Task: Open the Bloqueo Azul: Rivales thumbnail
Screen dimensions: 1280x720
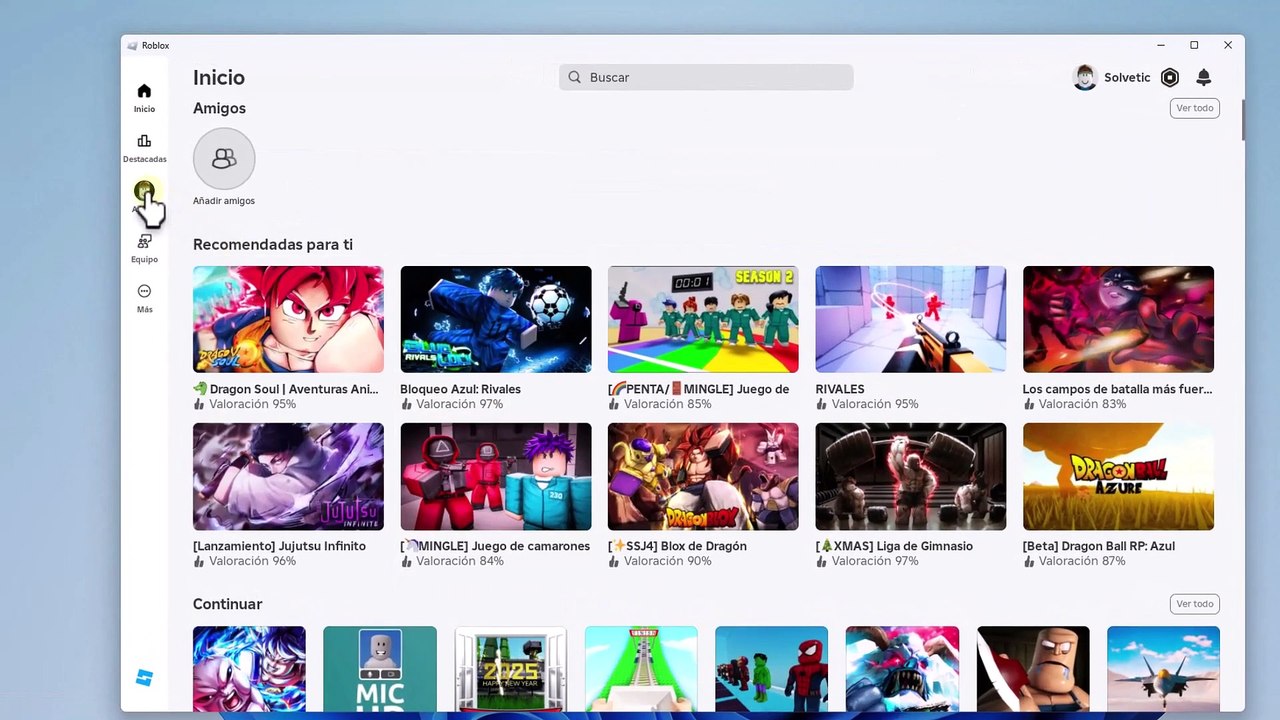Action: (496, 319)
